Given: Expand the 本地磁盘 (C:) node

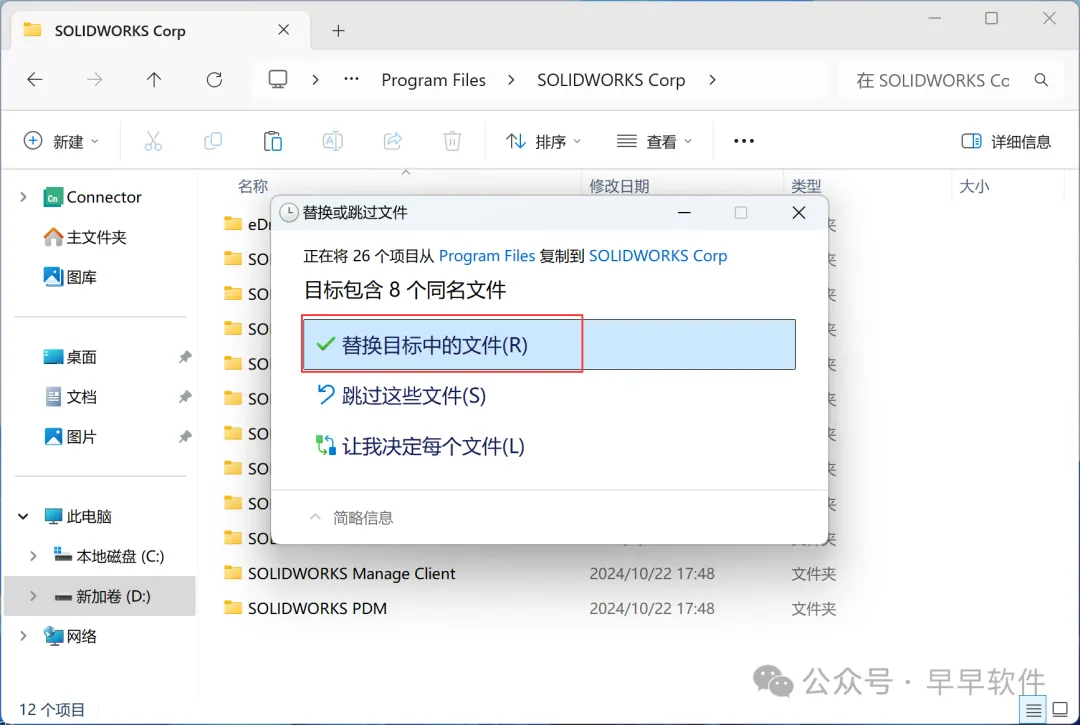Looking at the screenshot, I should pyautogui.click(x=32, y=556).
